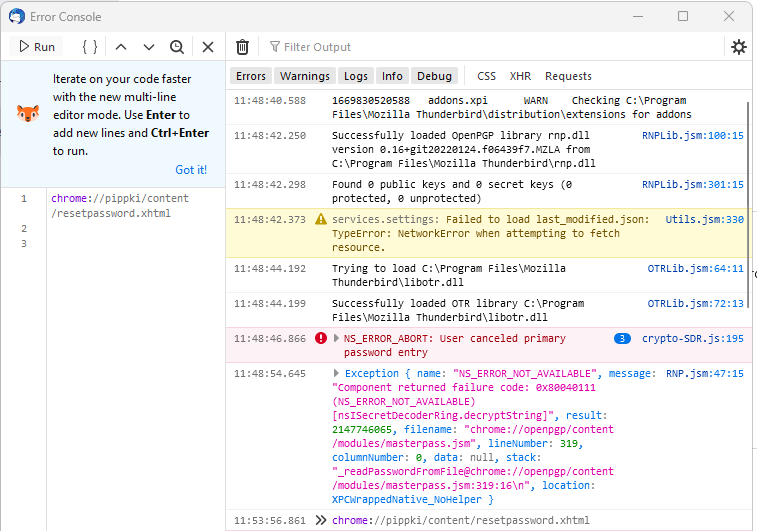Close the multi-line editor pane

click(208, 47)
